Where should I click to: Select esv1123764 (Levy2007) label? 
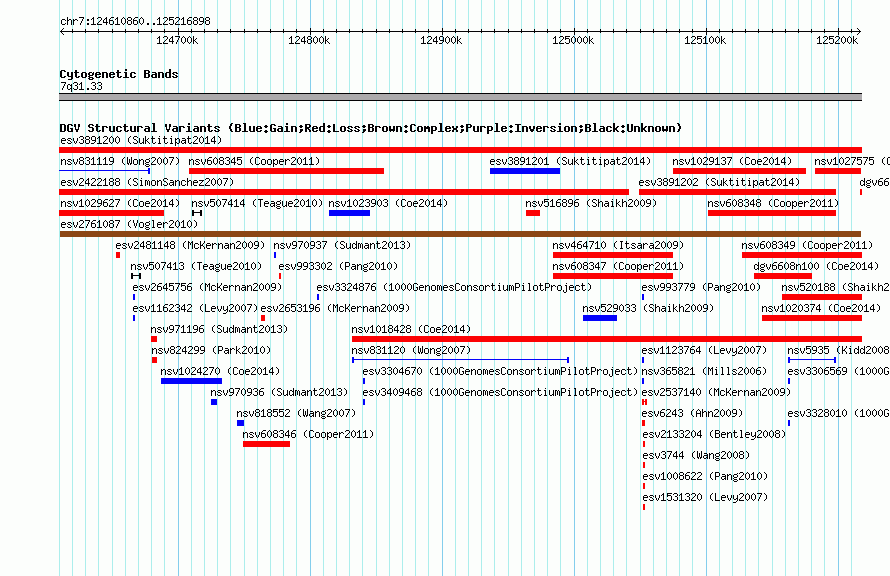pos(704,350)
